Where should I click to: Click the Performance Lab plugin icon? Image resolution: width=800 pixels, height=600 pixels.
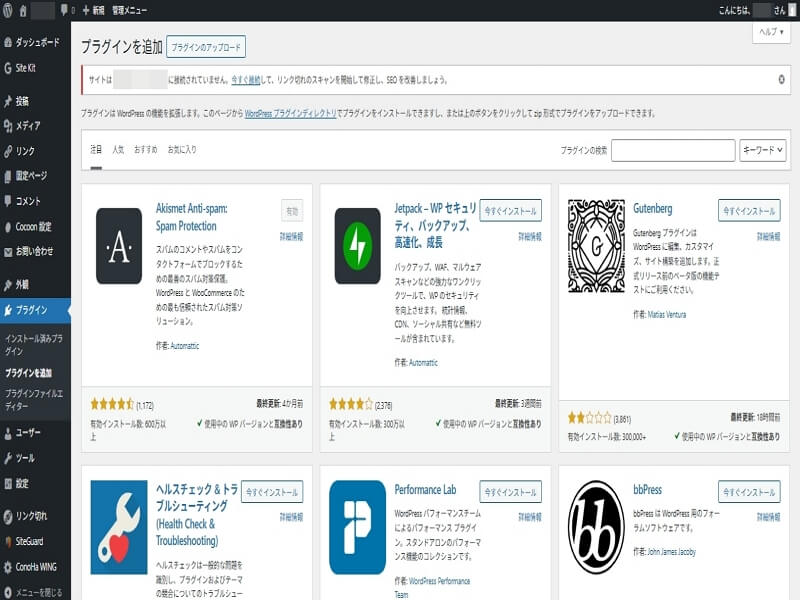pyautogui.click(x=357, y=527)
